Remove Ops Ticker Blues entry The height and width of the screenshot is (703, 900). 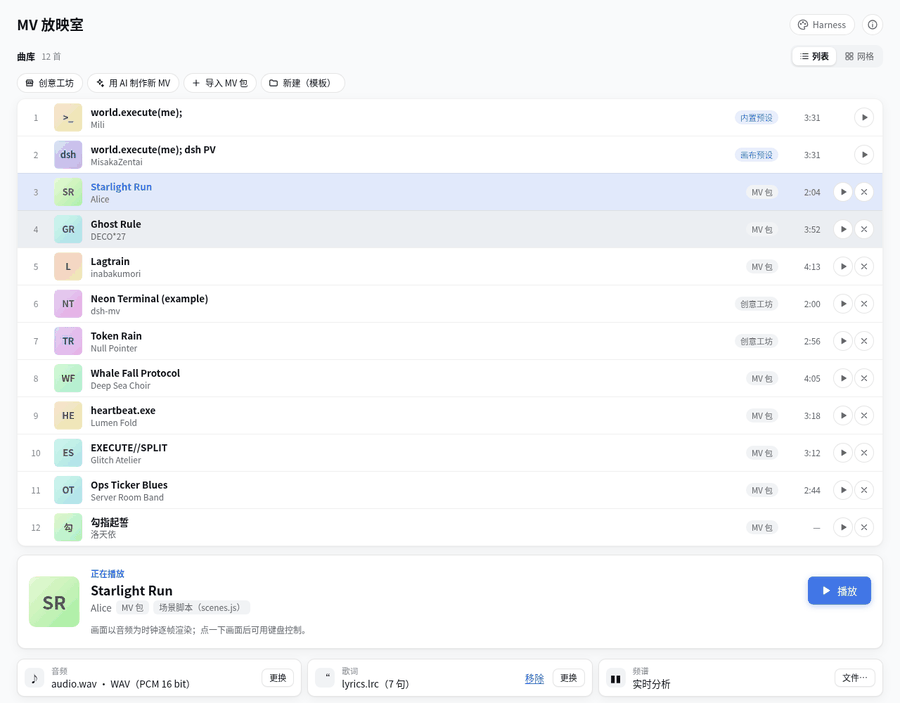pyautogui.click(x=864, y=491)
